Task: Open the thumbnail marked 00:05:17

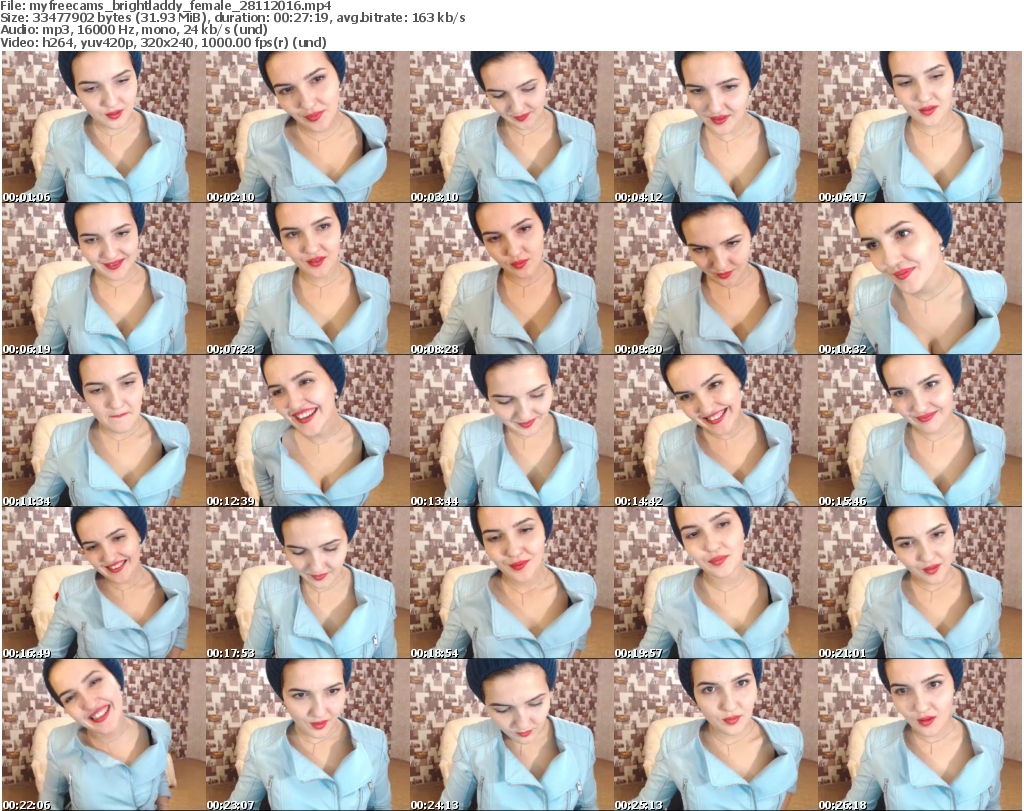Action: 918,127
